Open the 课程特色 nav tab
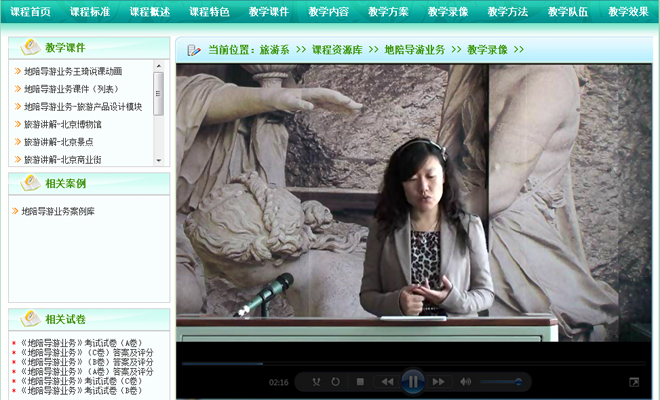The image size is (660, 400). pos(209,12)
